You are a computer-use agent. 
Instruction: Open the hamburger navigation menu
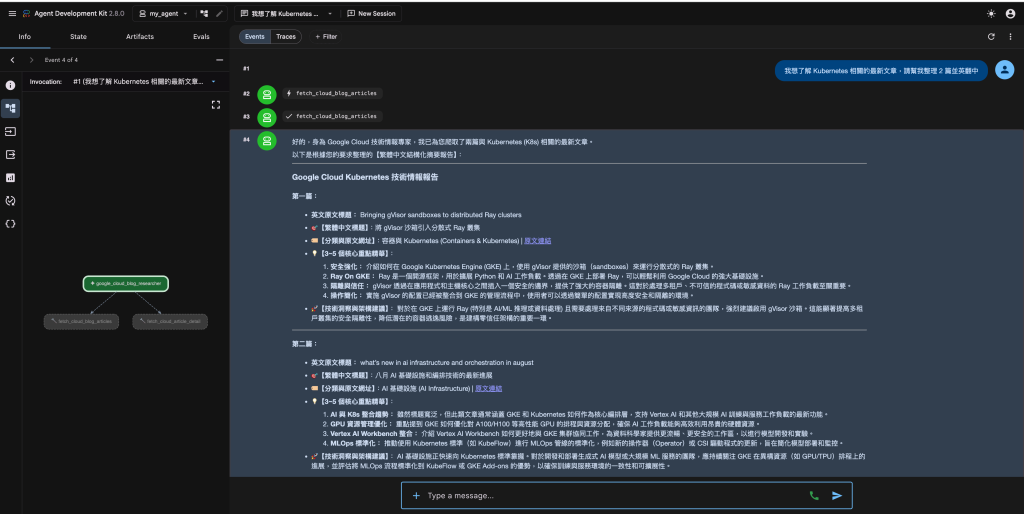pos(12,13)
